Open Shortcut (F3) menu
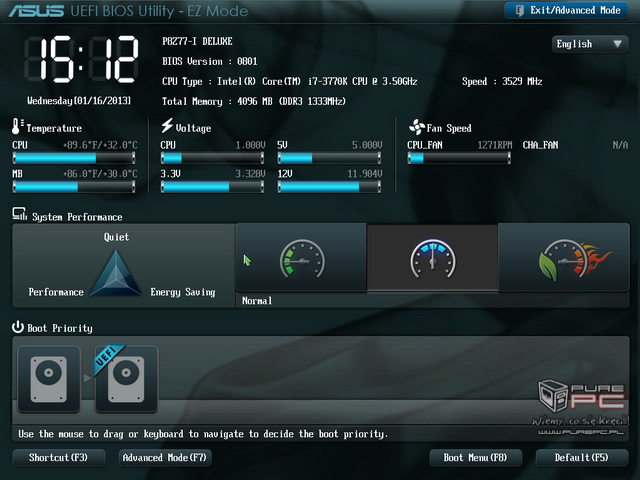The width and height of the screenshot is (640, 480). click(x=58, y=458)
